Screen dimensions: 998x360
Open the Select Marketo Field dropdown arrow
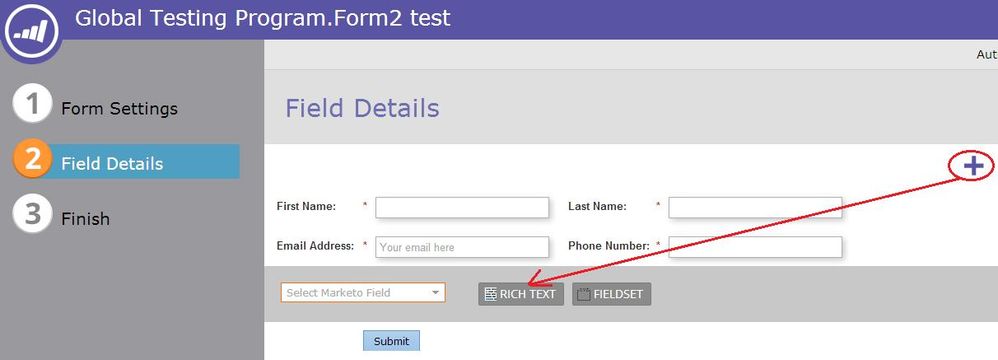click(435, 293)
